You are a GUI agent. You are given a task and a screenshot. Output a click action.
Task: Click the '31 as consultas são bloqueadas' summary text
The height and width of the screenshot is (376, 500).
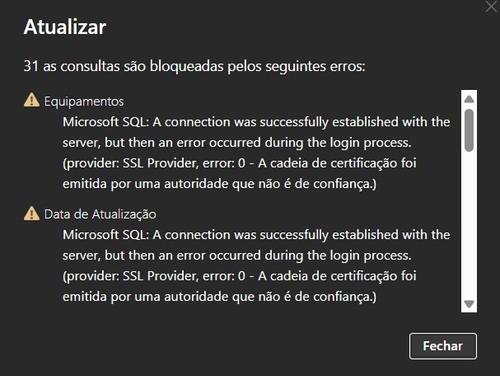click(194, 66)
